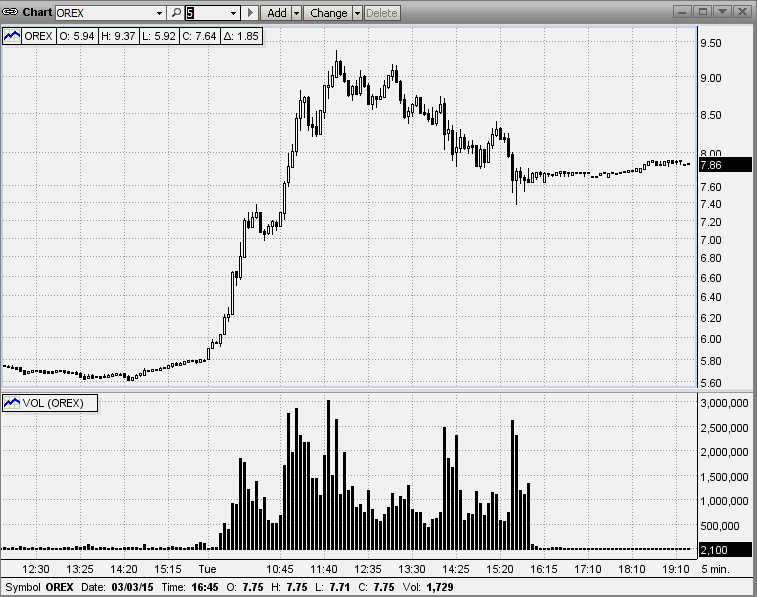Click the Time: 16:45 status entry
Screen dimensions: 757x597
click(x=189, y=587)
